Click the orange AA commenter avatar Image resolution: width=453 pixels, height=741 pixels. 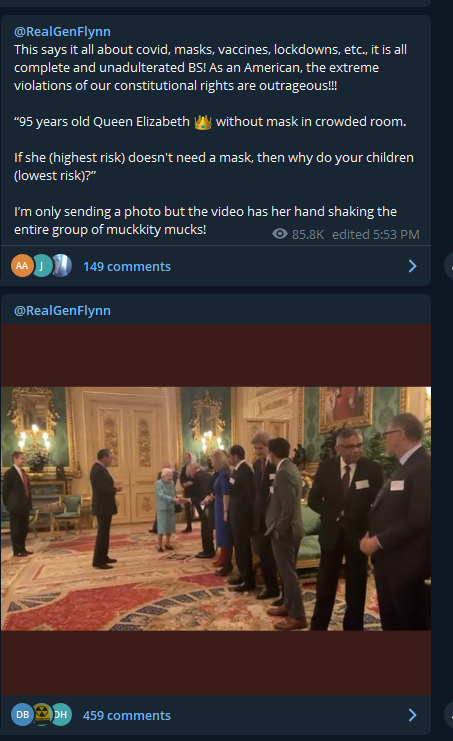click(x=22, y=266)
